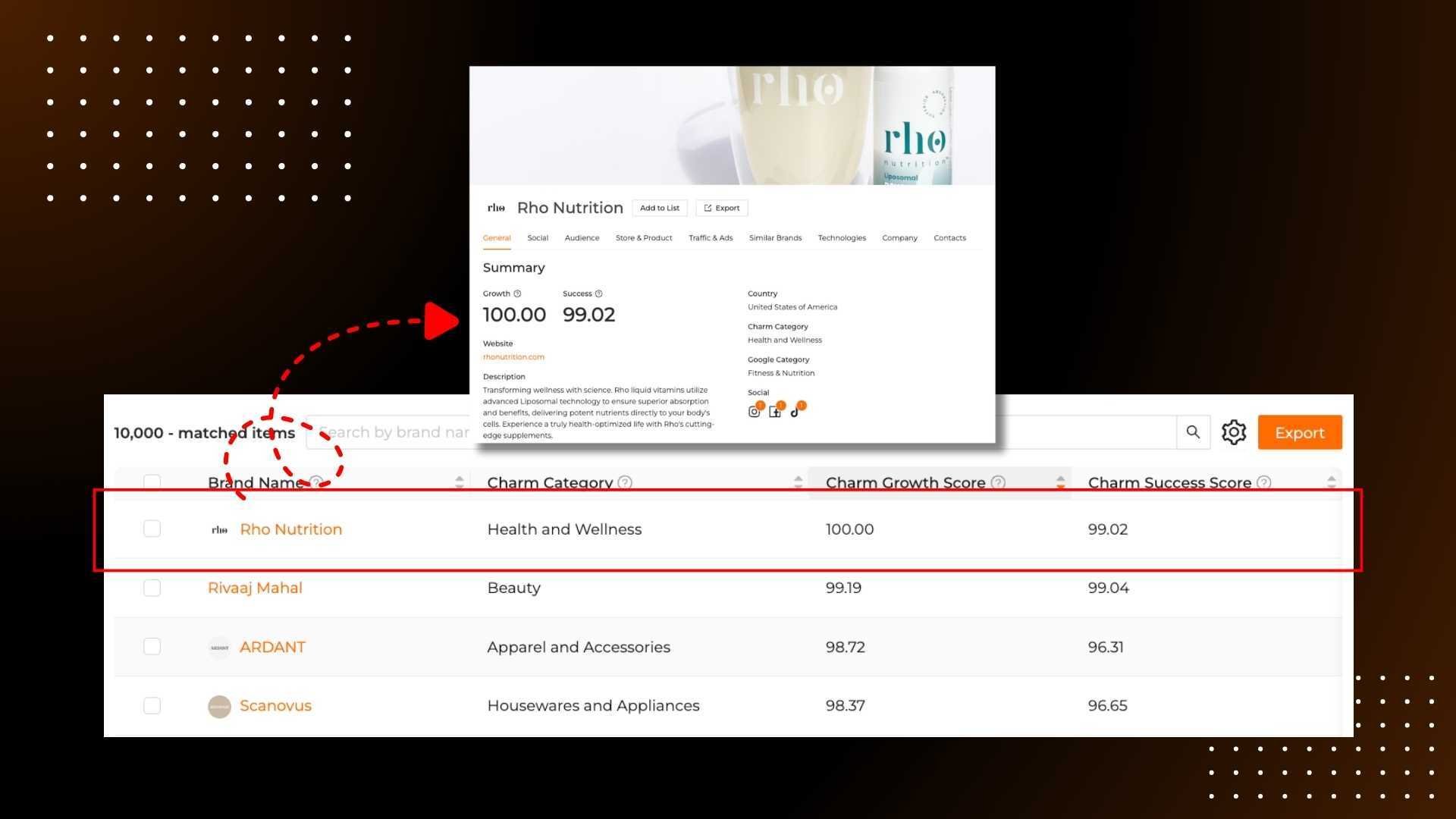
Task: Sort by Charm Category using its arrows
Action: tap(798, 482)
